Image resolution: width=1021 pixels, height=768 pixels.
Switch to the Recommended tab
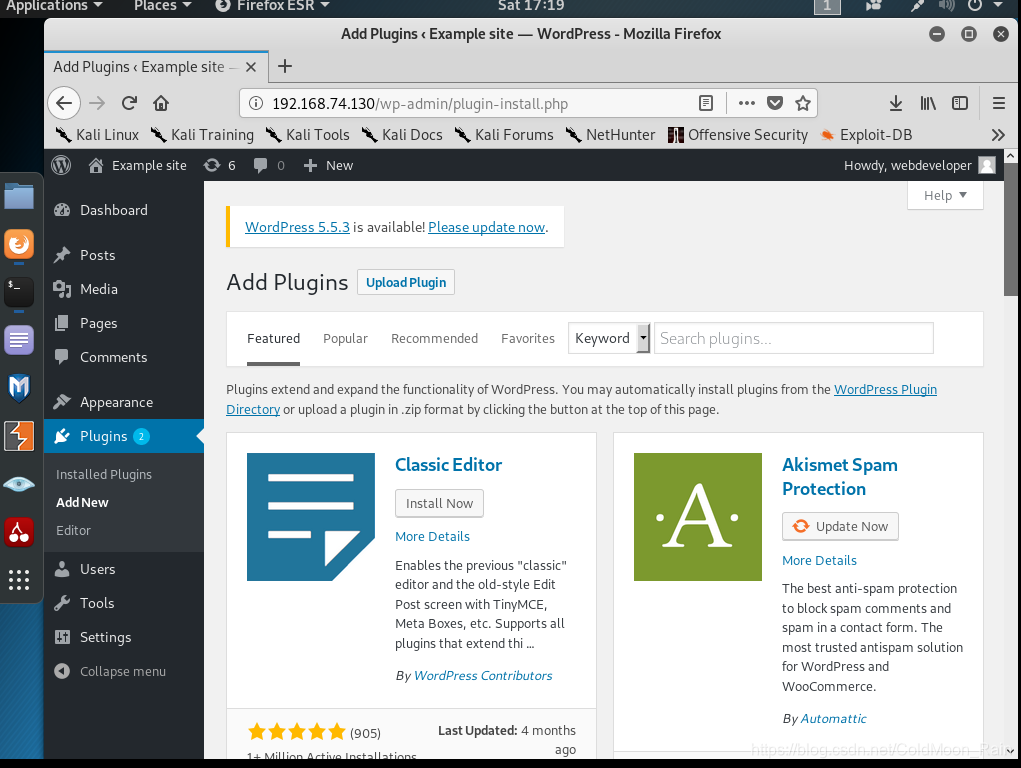point(434,339)
